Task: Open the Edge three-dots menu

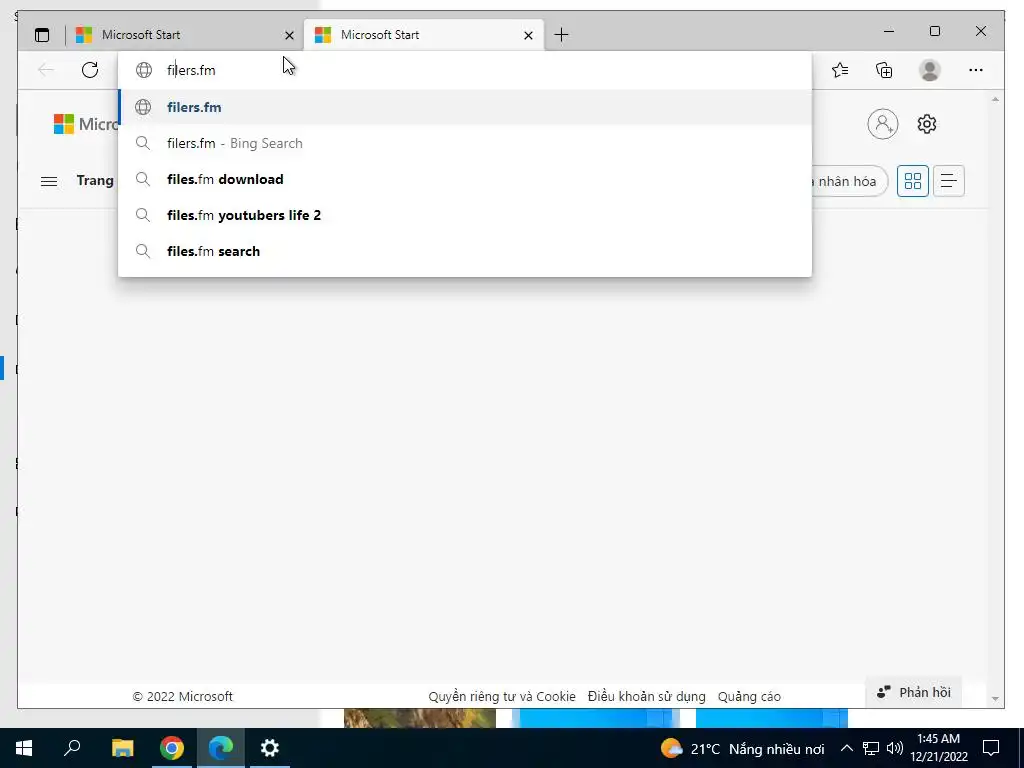Action: pos(976,70)
